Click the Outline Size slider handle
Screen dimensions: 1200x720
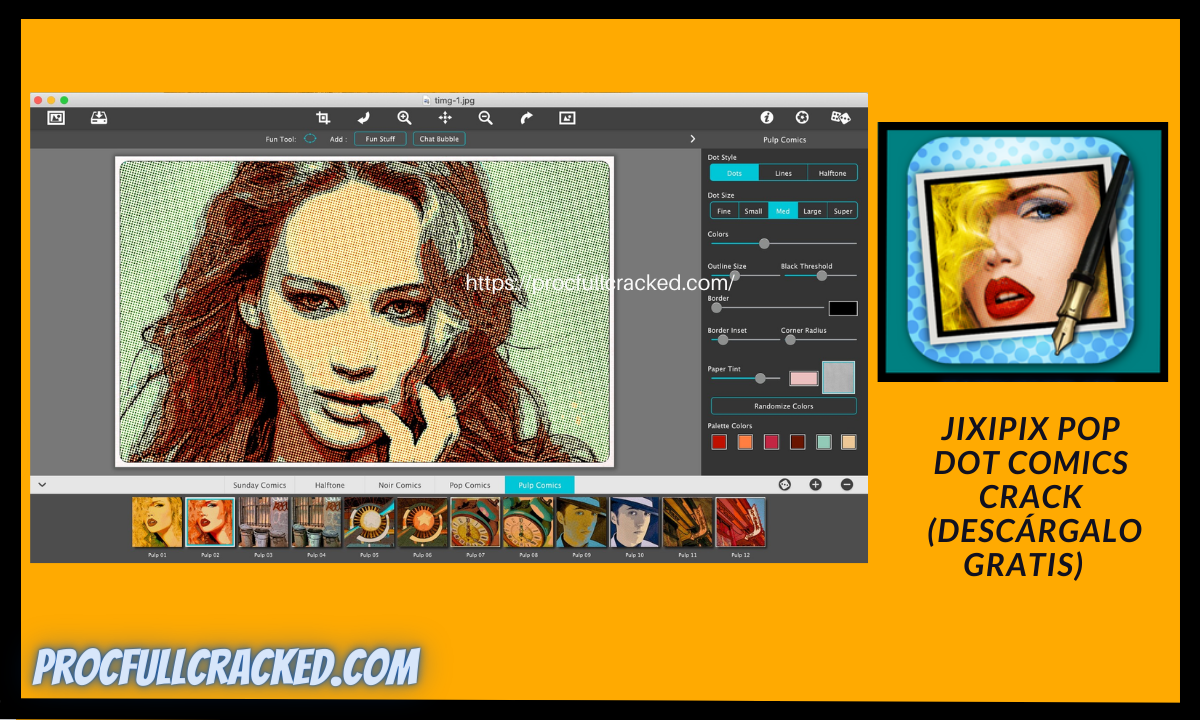tap(735, 275)
